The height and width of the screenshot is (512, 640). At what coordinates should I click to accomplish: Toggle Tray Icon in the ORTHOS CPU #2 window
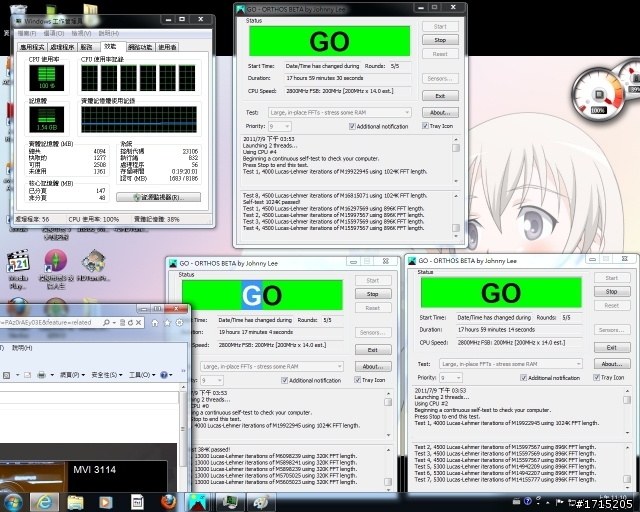coord(596,377)
